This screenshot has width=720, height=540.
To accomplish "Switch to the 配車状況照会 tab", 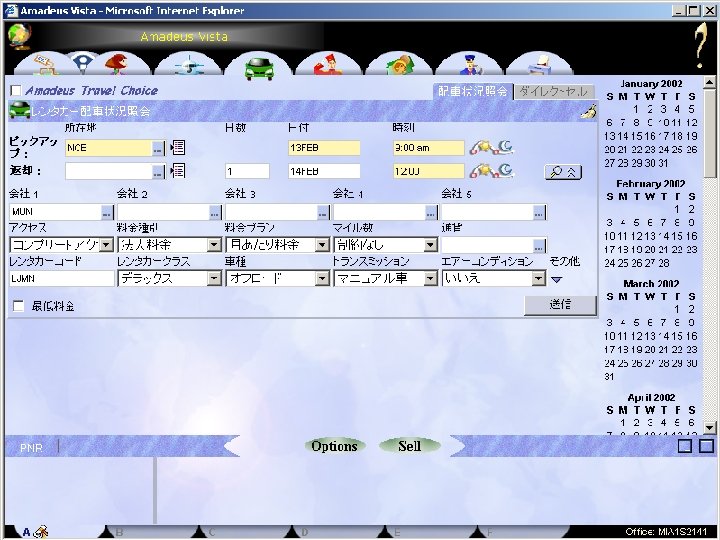I will (x=472, y=91).
